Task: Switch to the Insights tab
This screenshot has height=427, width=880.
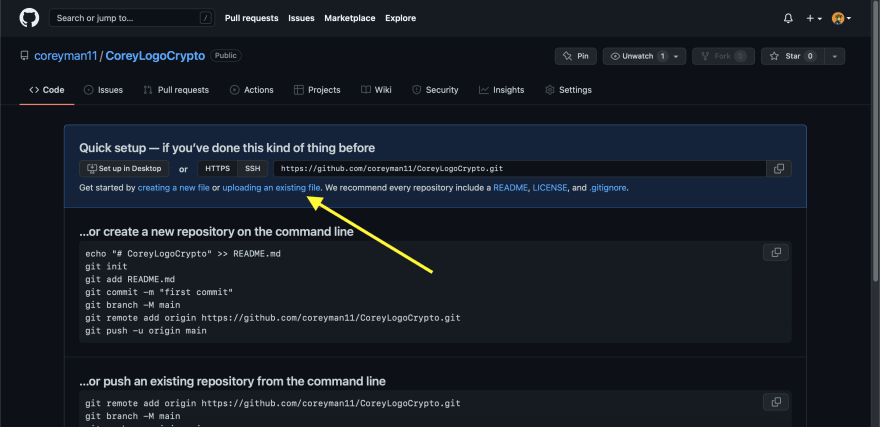Action: [x=502, y=90]
